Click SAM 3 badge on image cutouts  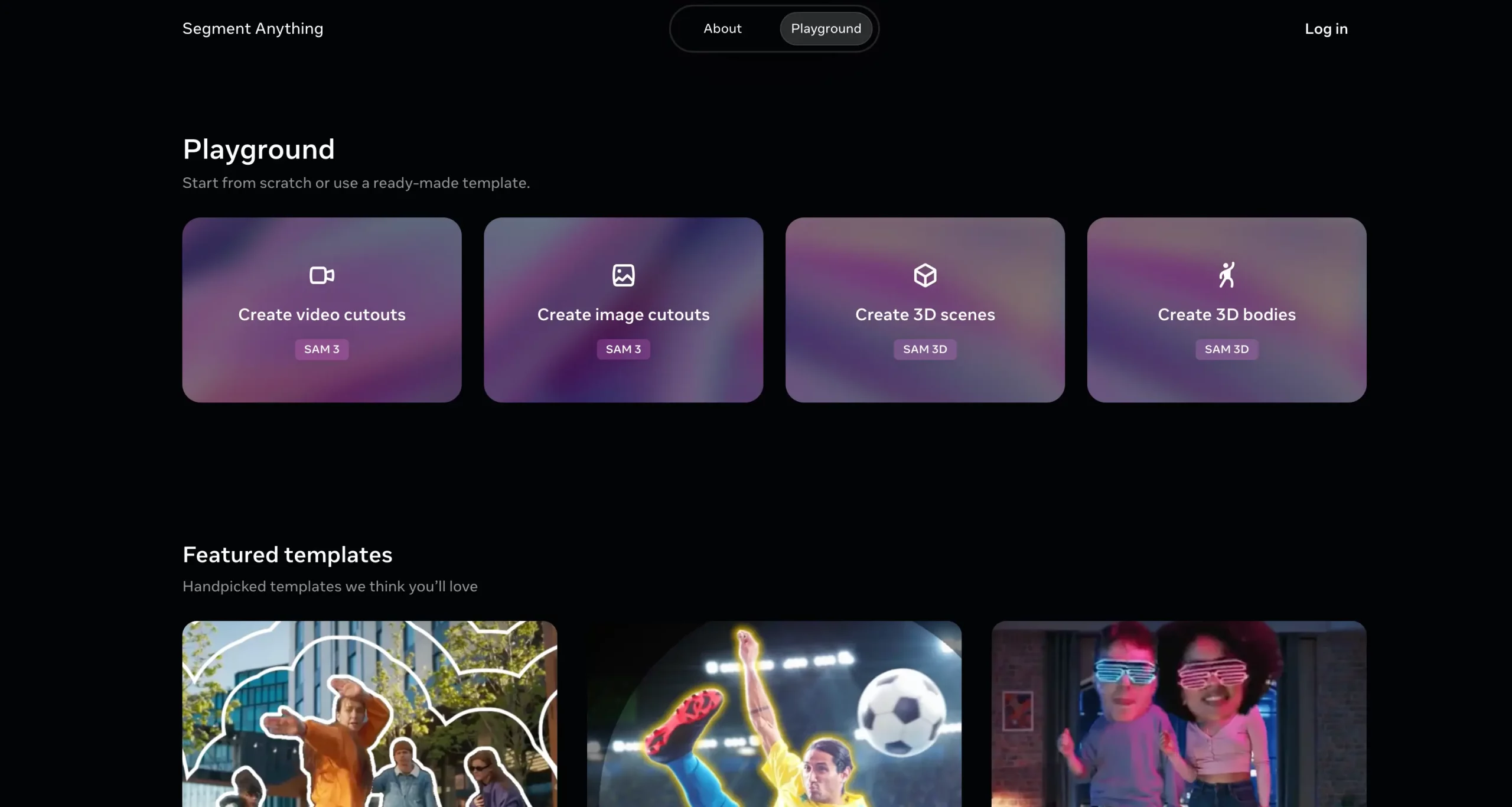pyautogui.click(x=623, y=349)
